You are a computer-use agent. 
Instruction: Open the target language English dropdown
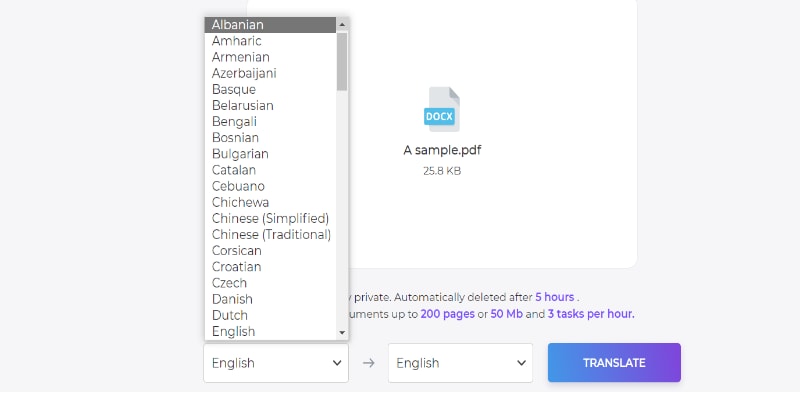(x=460, y=363)
